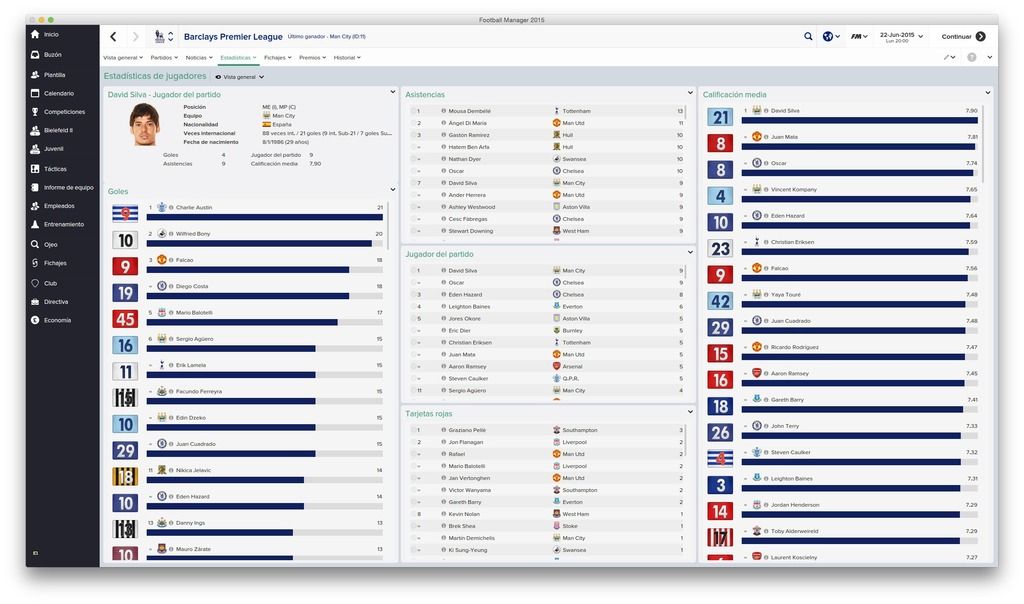1024x604 pixels.
Task: Open the Premios tab
Action: point(312,57)
